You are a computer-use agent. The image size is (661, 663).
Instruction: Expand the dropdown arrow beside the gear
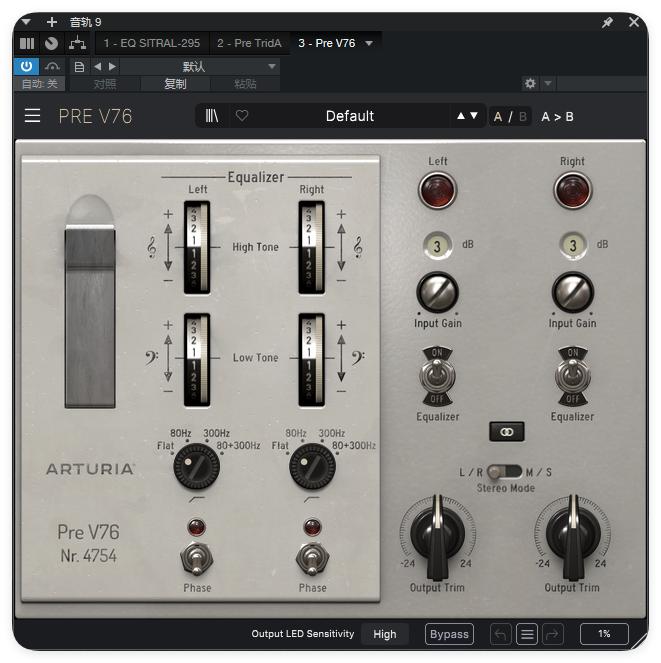pos(548,83)
